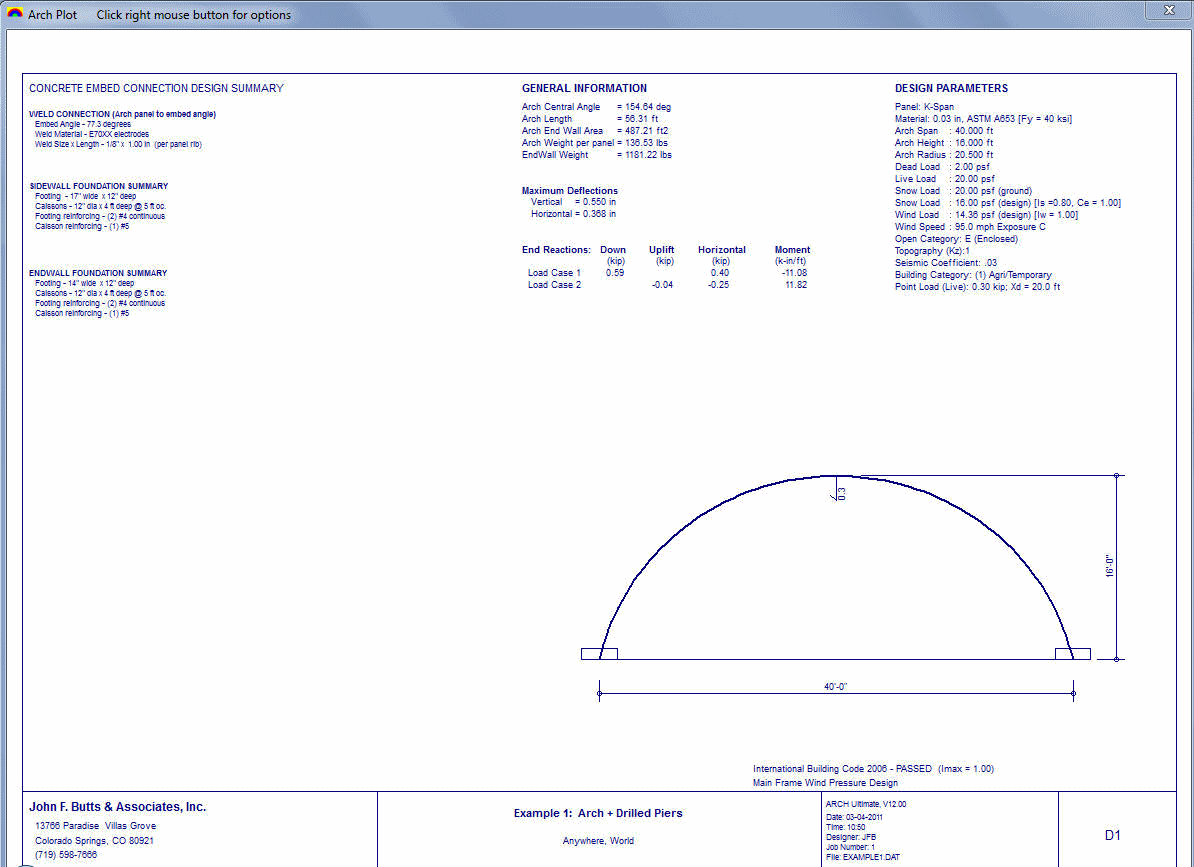
Task: Select the End Reactions table label
Action: [556, 250]
